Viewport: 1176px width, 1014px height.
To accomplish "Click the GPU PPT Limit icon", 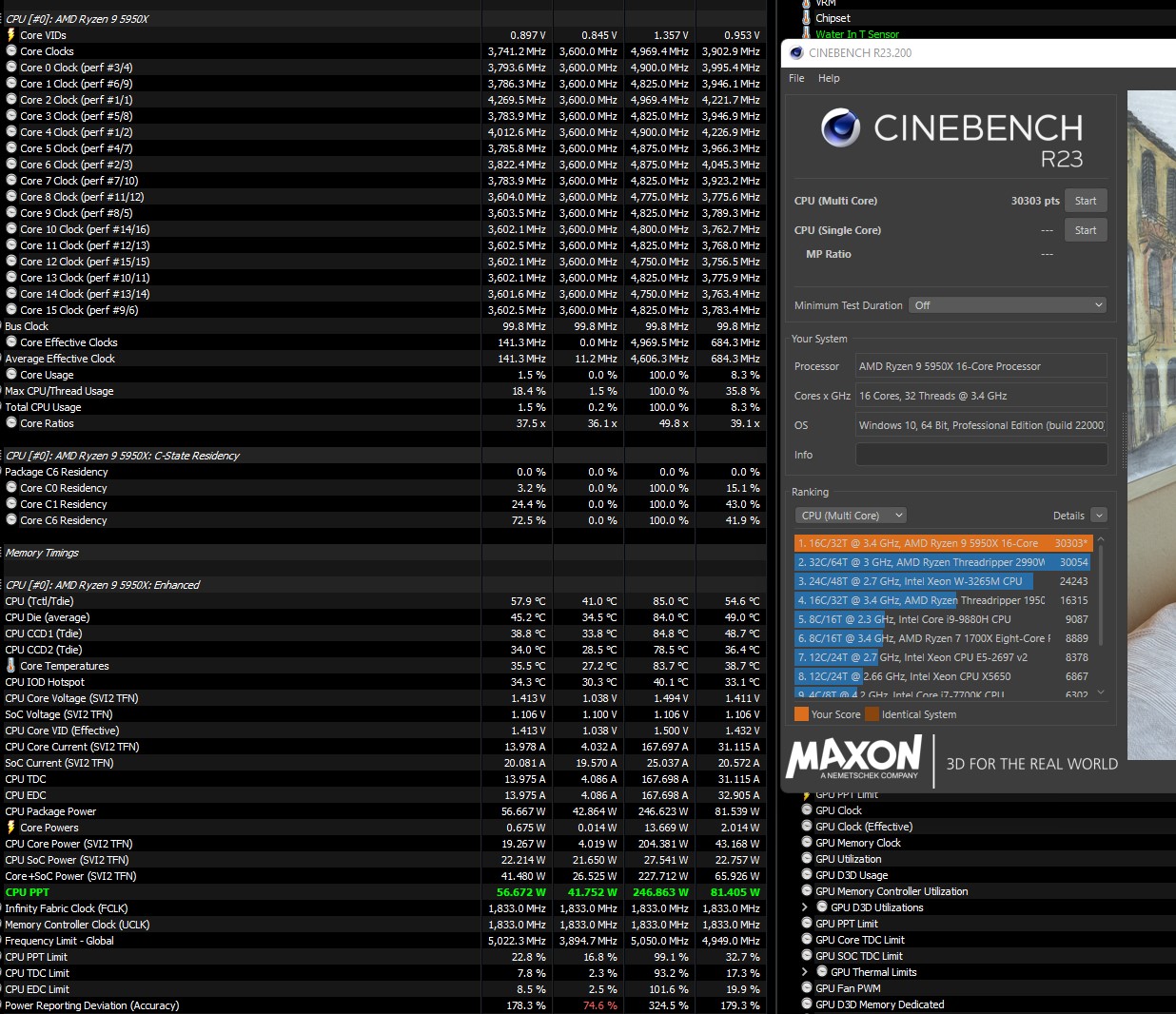I will point(807,924).
